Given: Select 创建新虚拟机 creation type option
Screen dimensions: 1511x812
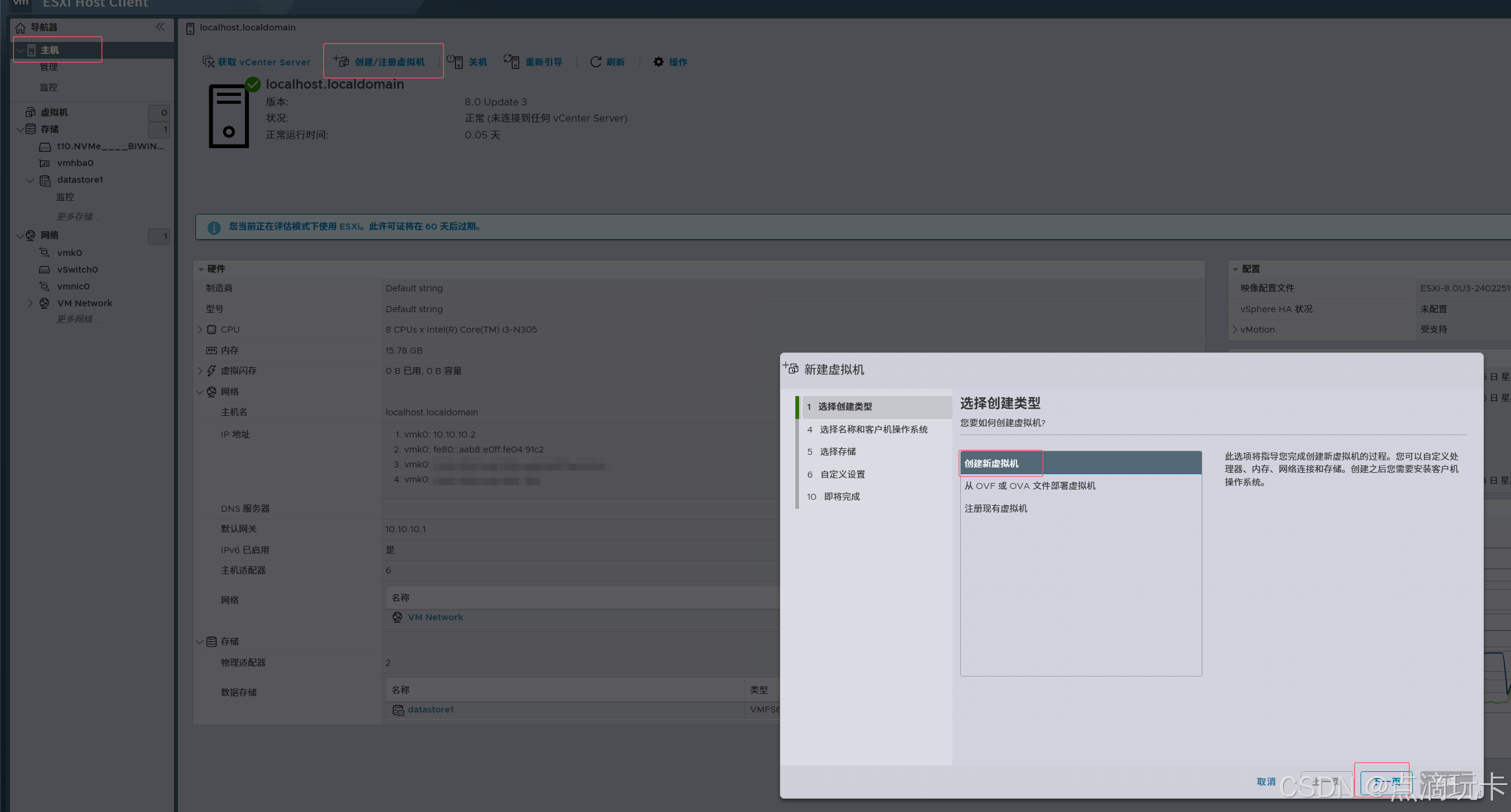Looking at the screenshot, I should (x=991, y=463).
